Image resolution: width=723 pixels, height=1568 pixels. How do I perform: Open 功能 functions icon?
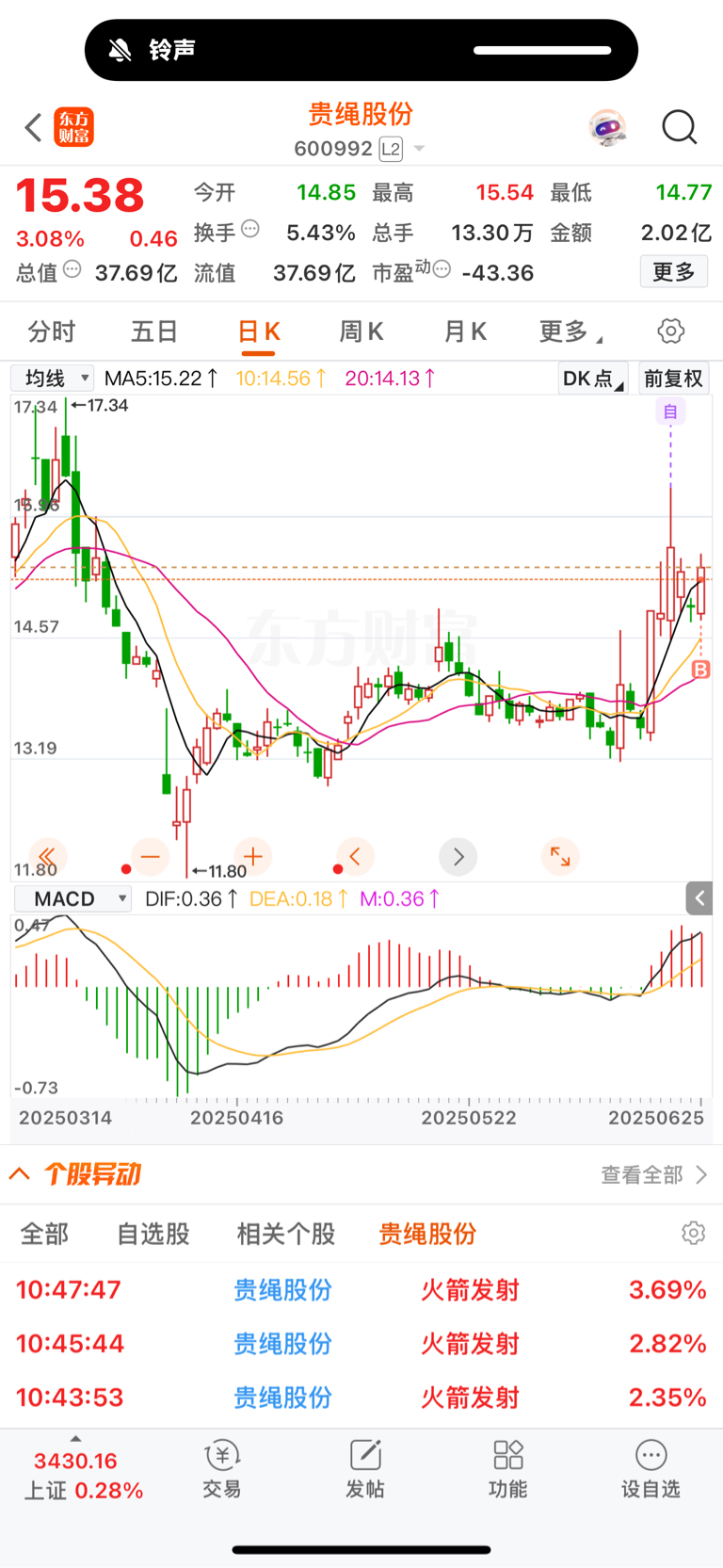point(507,1469)
